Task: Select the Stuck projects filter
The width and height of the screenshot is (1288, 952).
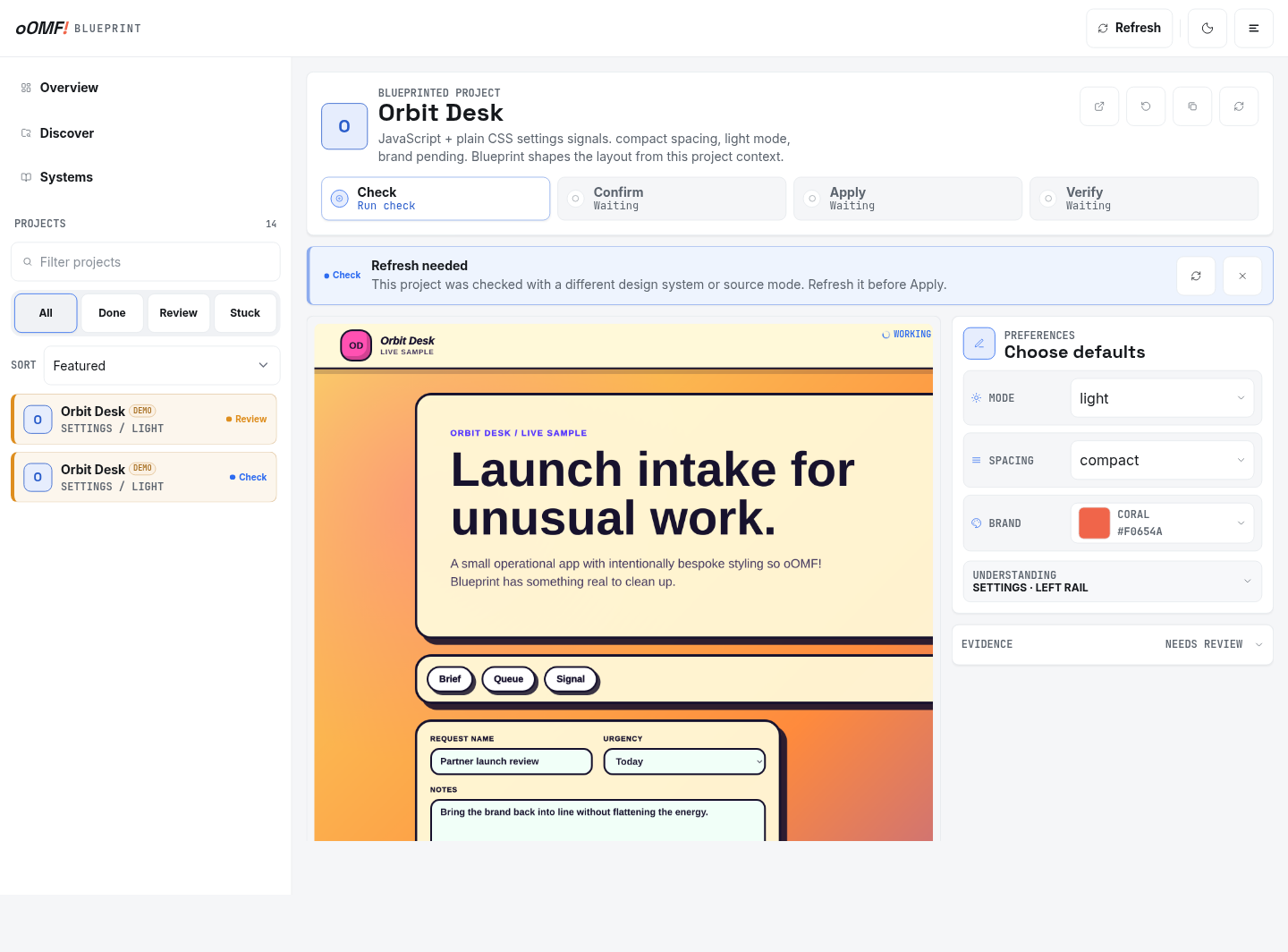Action: pyautogui.click(x=245, y=313)
